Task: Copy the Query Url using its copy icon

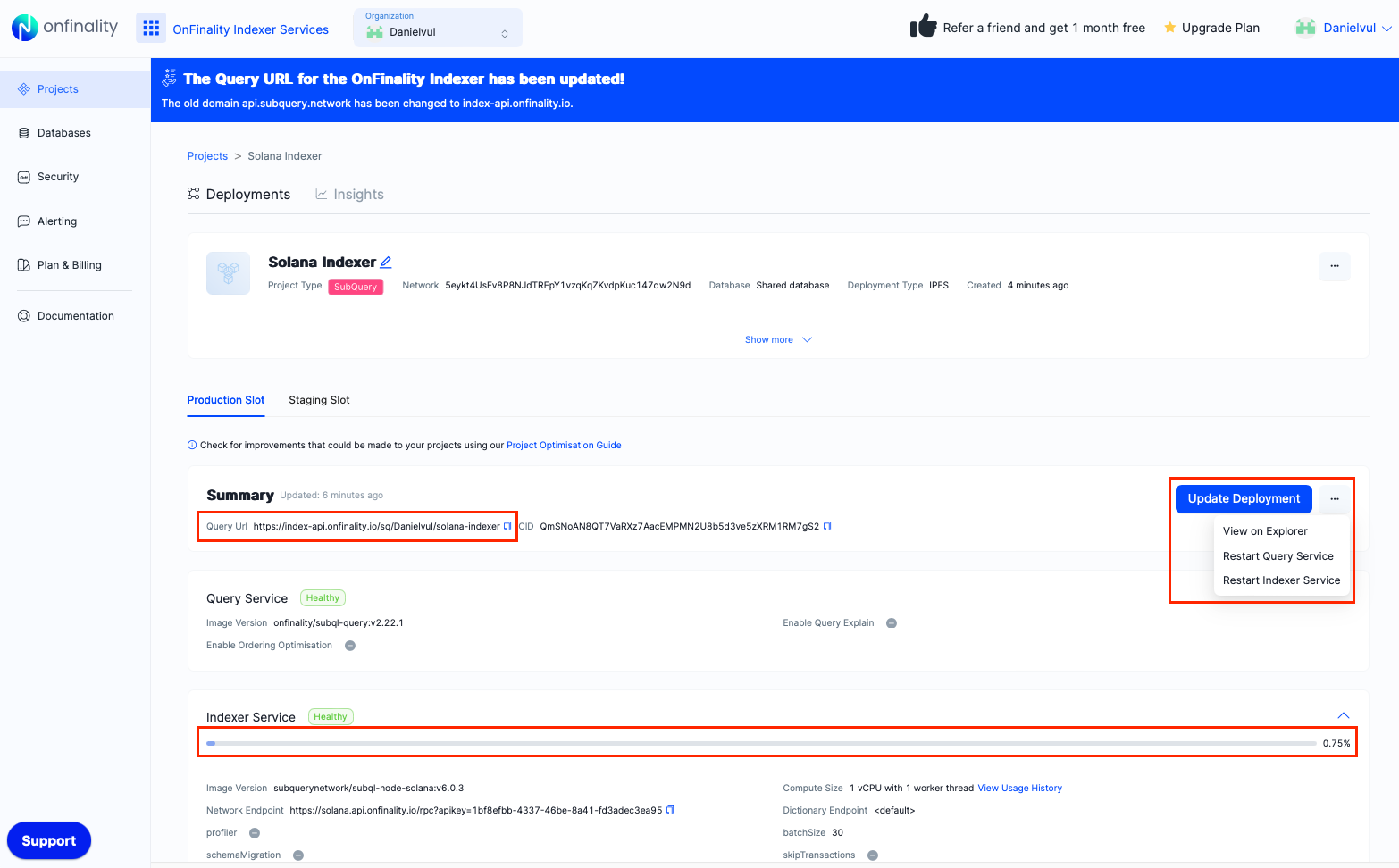Action: [x=508, y=526]
